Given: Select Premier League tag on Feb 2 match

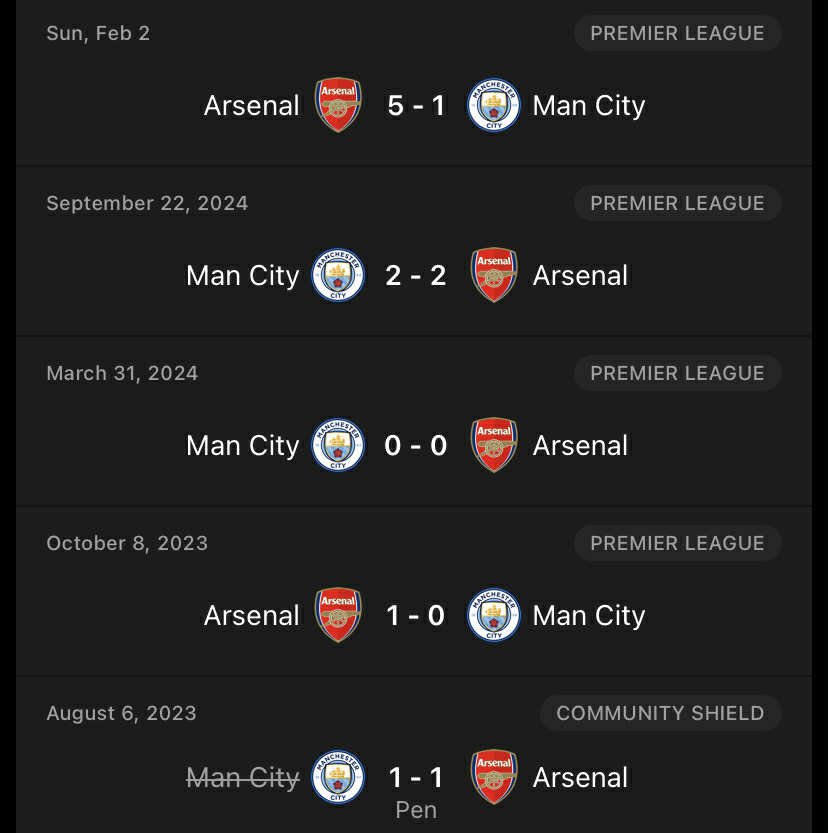Looking at the screenshot, I should tap(677, 33).
